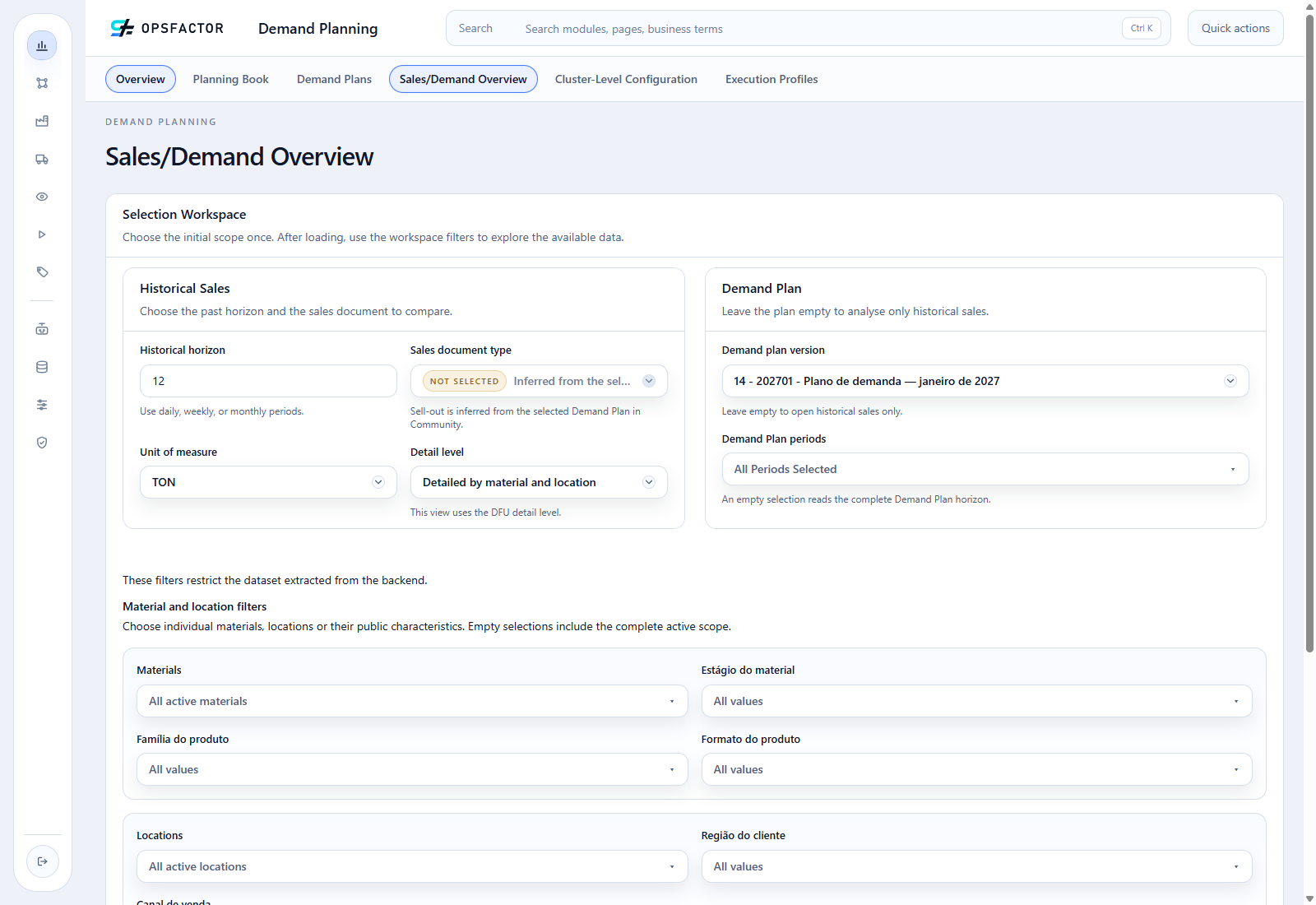Open the Unit of measure TON dropdown

coord(268,482)
